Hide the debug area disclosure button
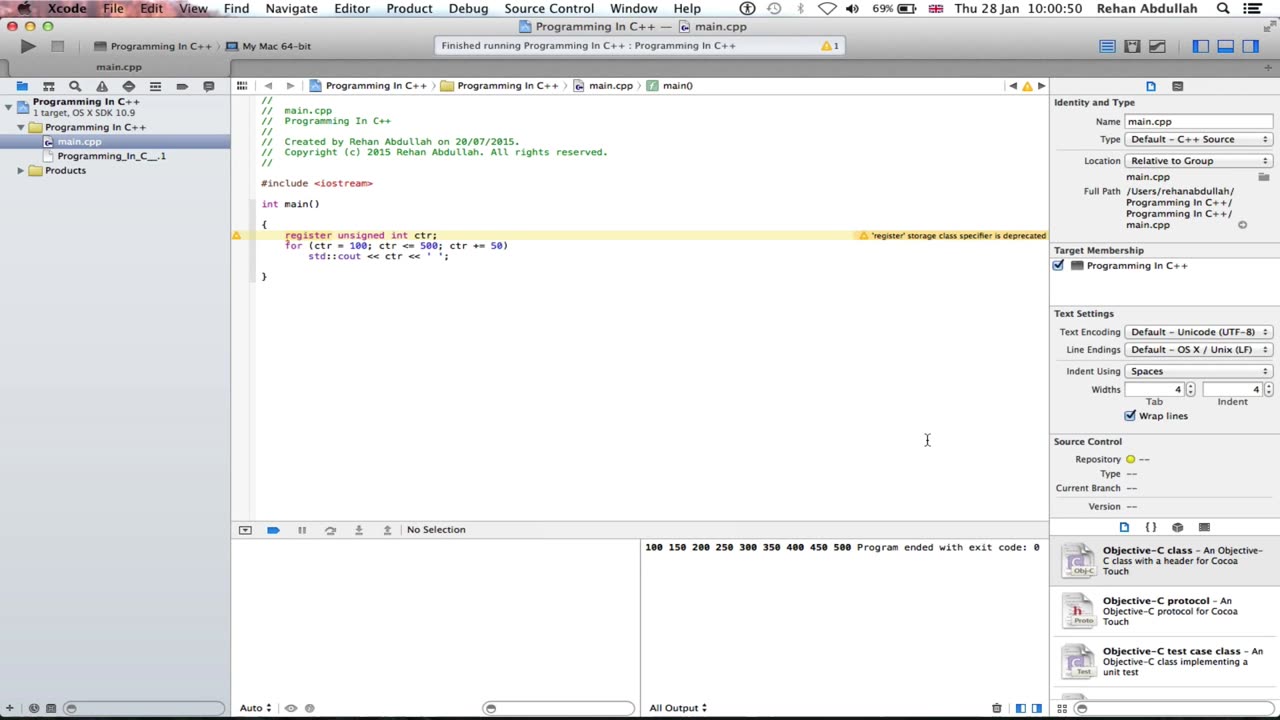 coord(245,530)
